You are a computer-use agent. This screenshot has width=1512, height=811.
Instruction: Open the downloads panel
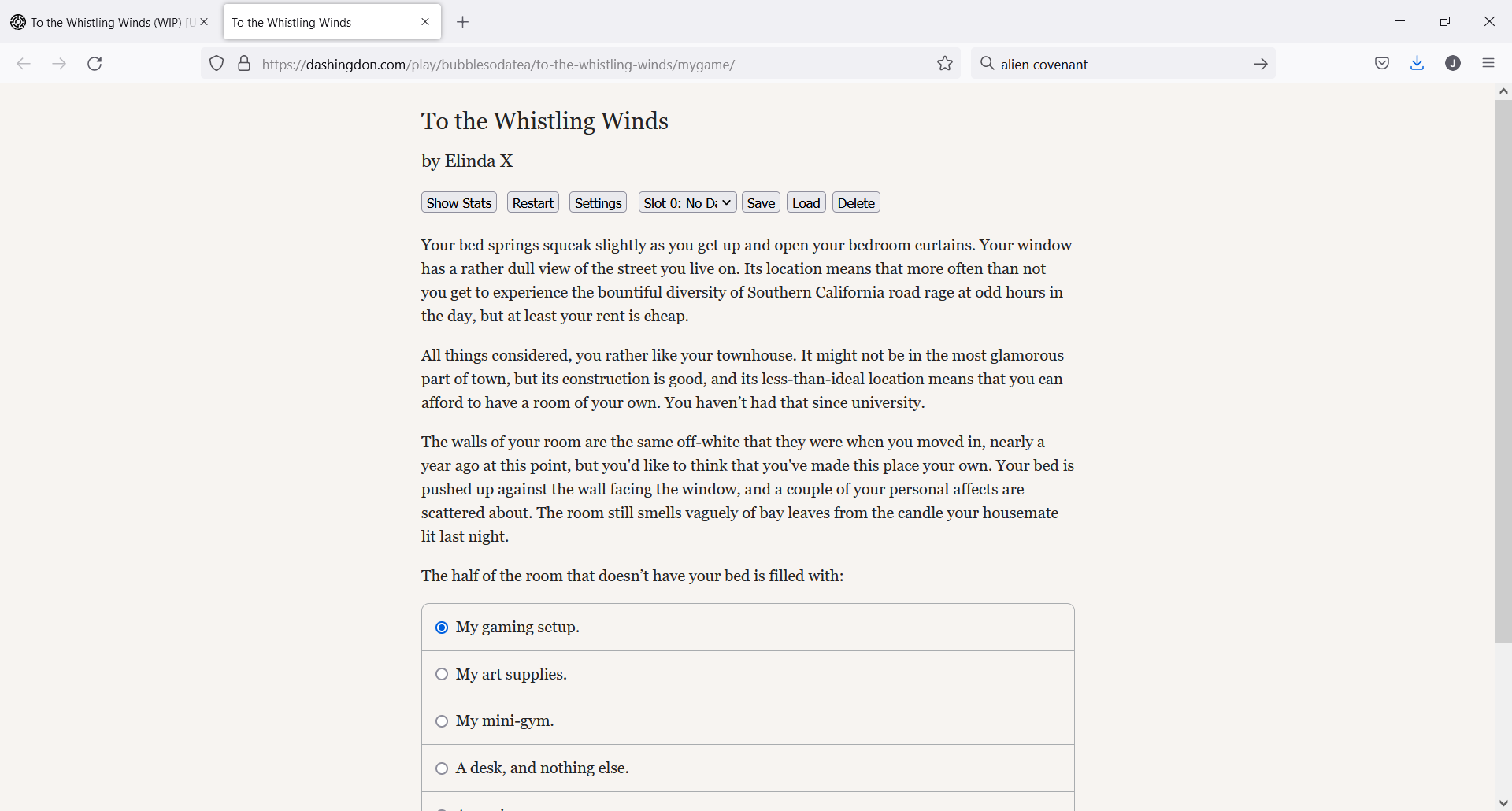[x=1417, y=64]
